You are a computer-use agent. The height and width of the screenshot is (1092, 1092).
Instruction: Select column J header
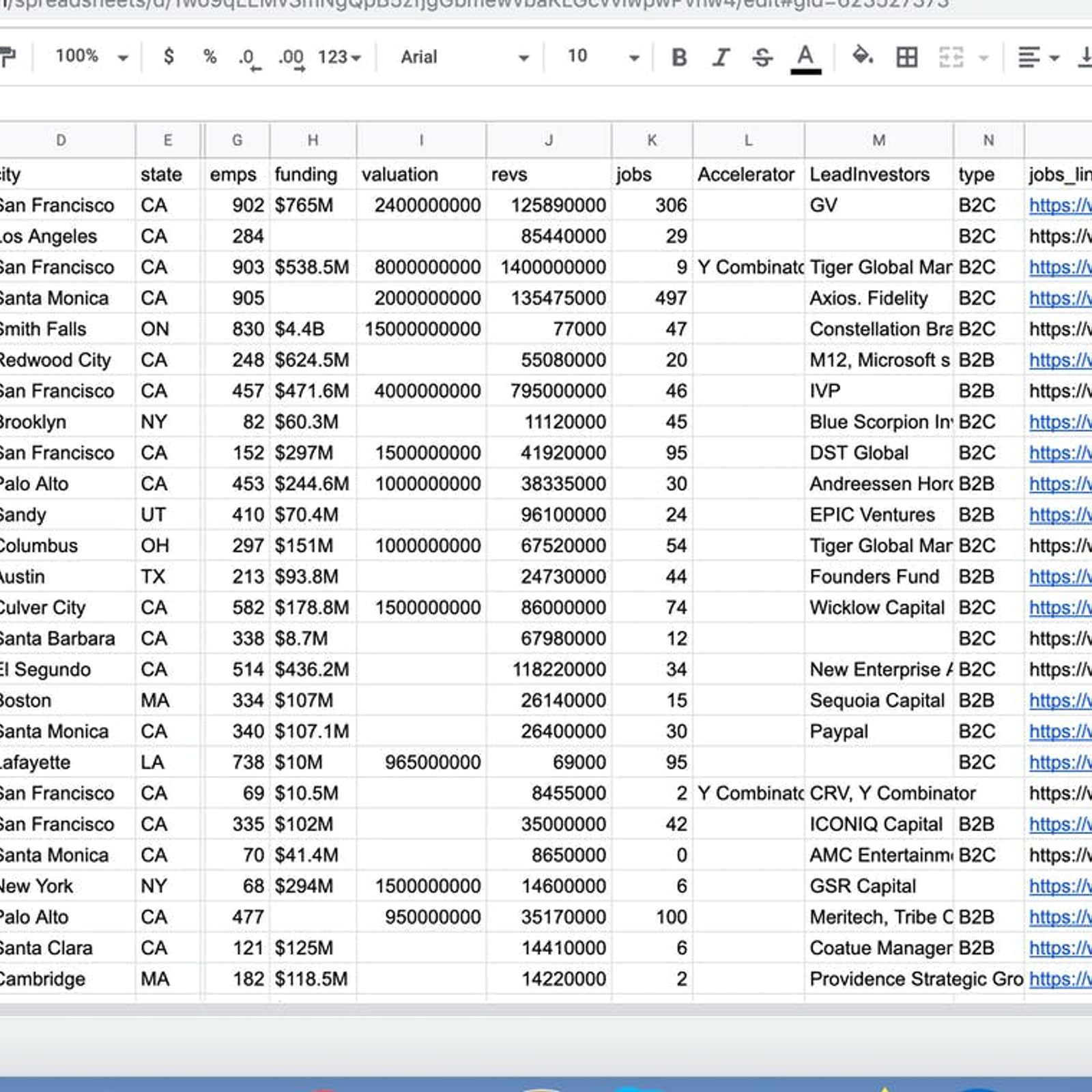click(549, 141)
